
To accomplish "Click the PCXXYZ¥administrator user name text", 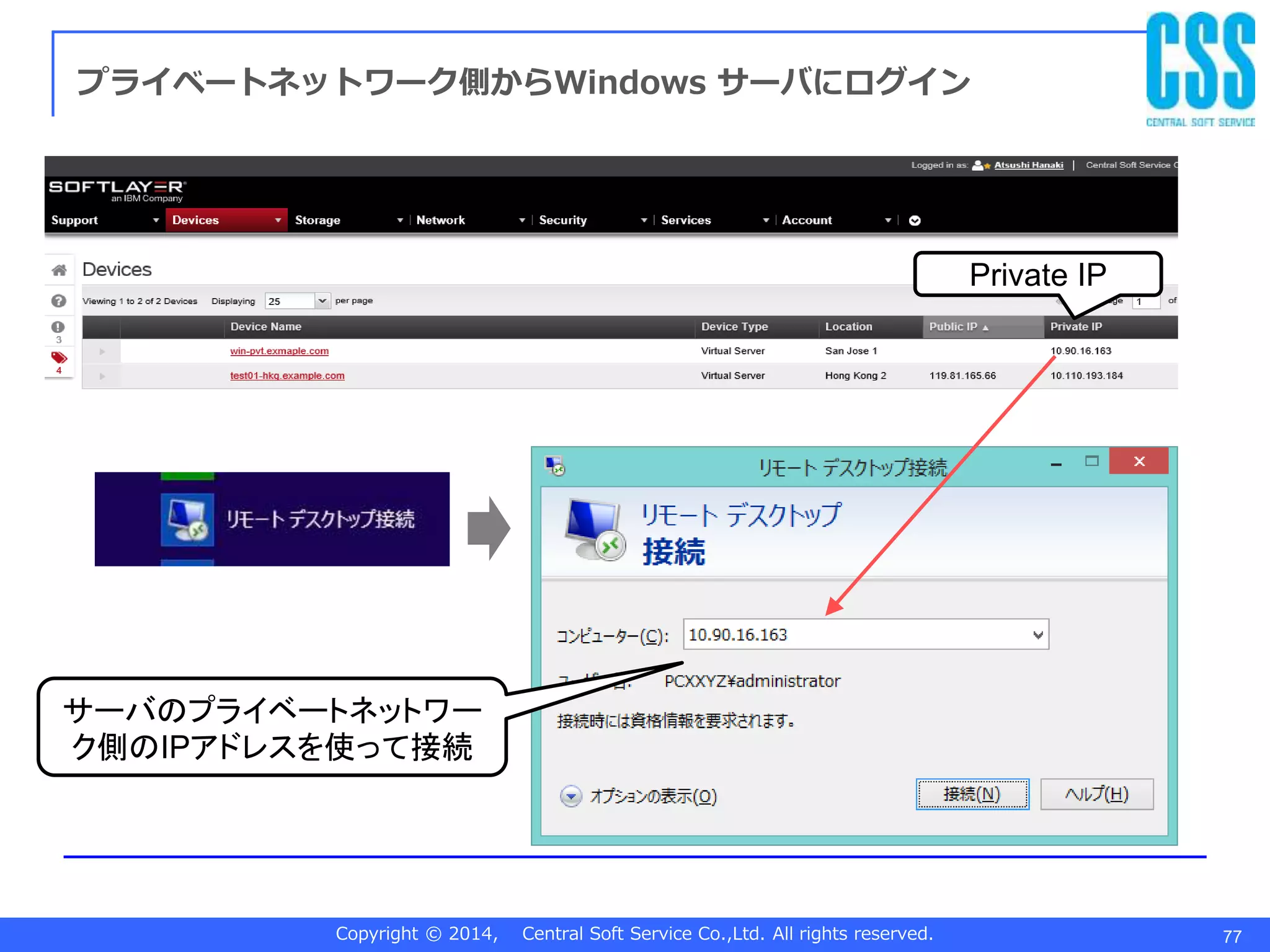I will (752, 681).
